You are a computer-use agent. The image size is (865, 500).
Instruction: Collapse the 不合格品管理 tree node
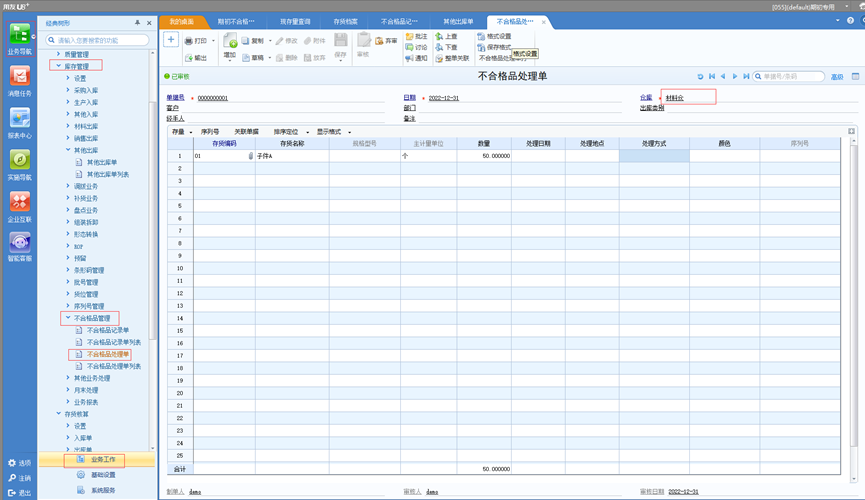point(68,318)
